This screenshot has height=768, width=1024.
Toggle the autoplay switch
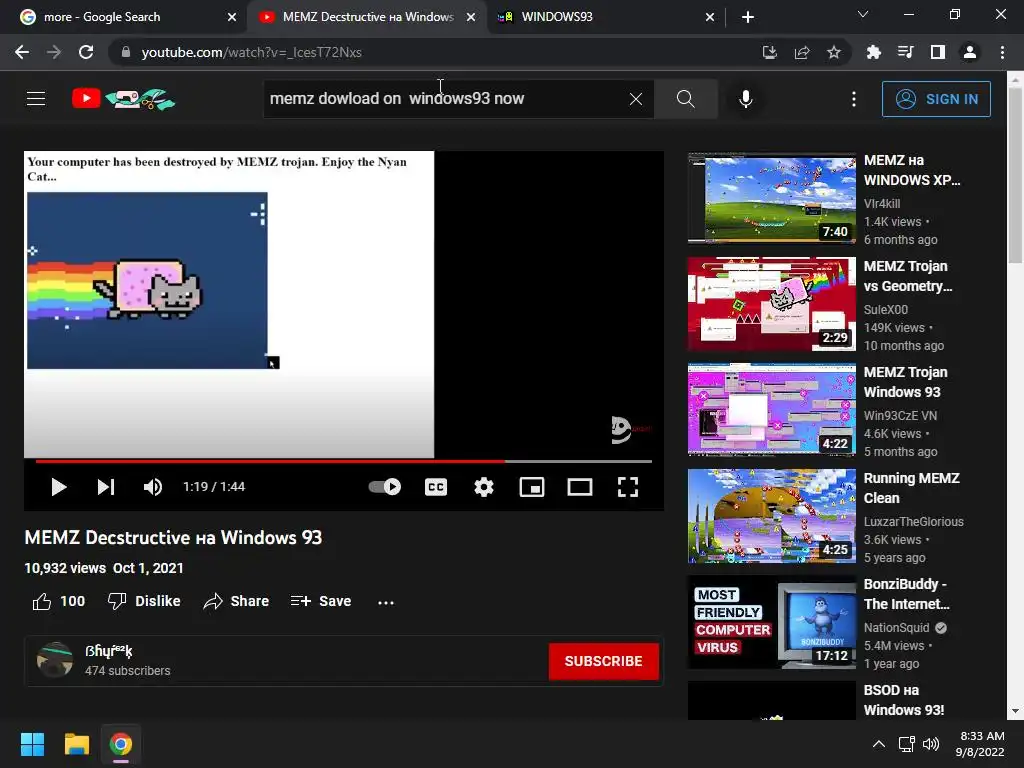[x=385, y=487]
